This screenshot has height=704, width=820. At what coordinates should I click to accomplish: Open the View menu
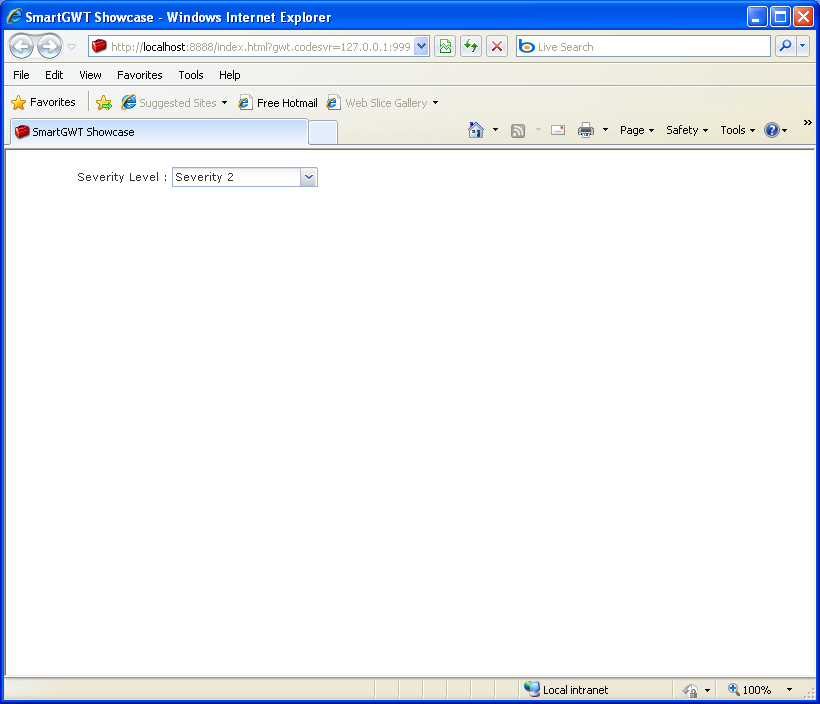[90, 75]
